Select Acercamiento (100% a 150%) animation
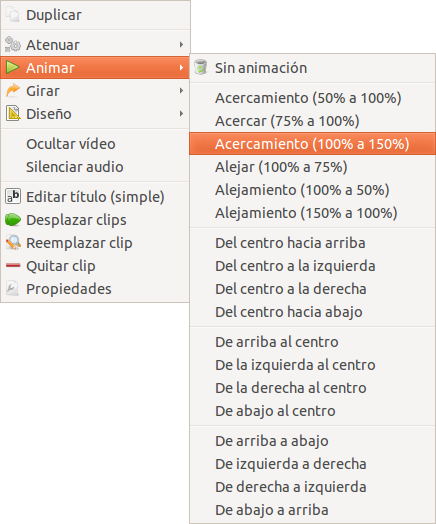This screenshot has height=524, width=436. 312,144
